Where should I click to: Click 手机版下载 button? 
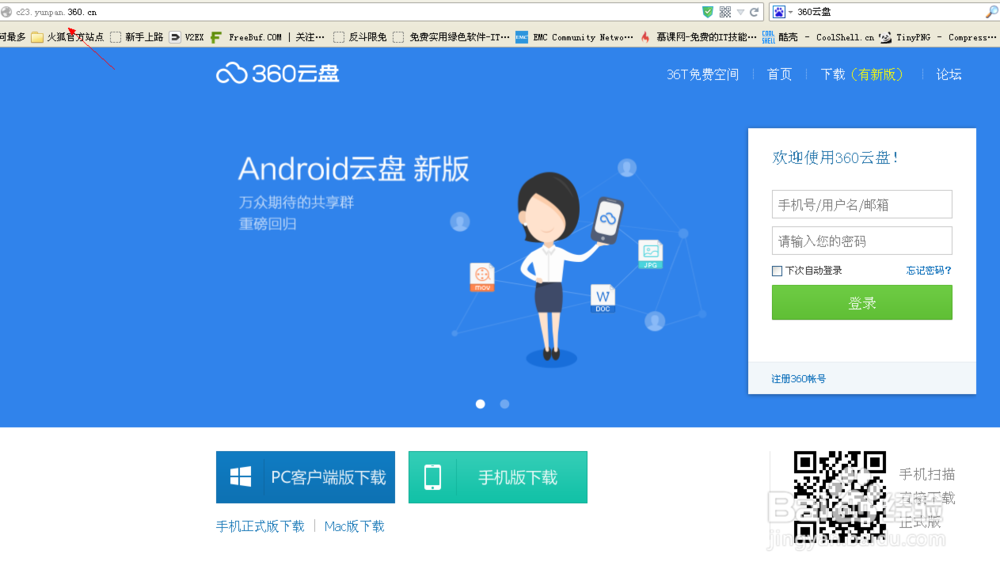click(x=498, y=477)
